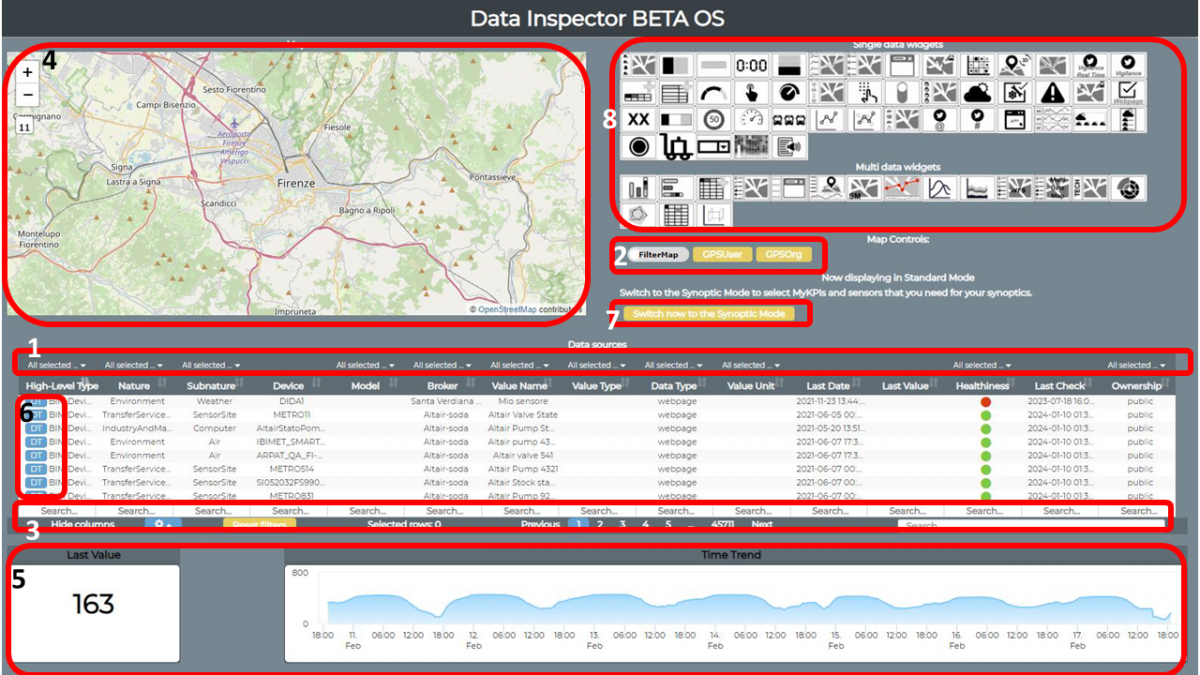The height and width of the screenshot is (675, 1200).
Task: Sort table by Healthiness column header
Action: click(982, 386)
